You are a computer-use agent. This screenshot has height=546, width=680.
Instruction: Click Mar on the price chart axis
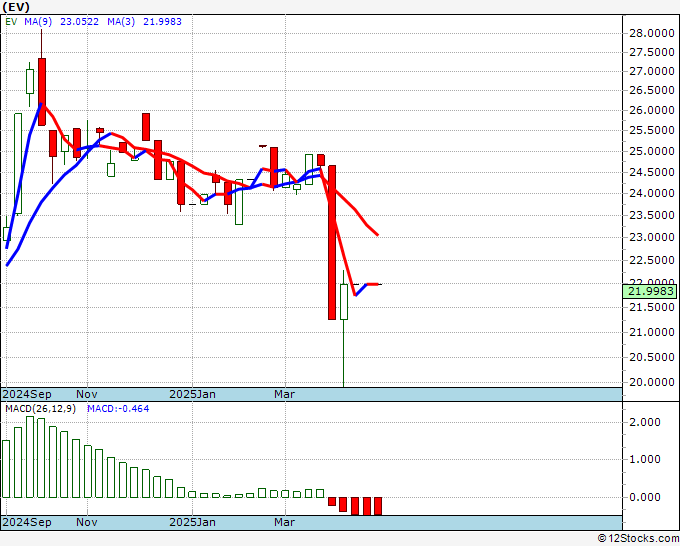point(284,395)
